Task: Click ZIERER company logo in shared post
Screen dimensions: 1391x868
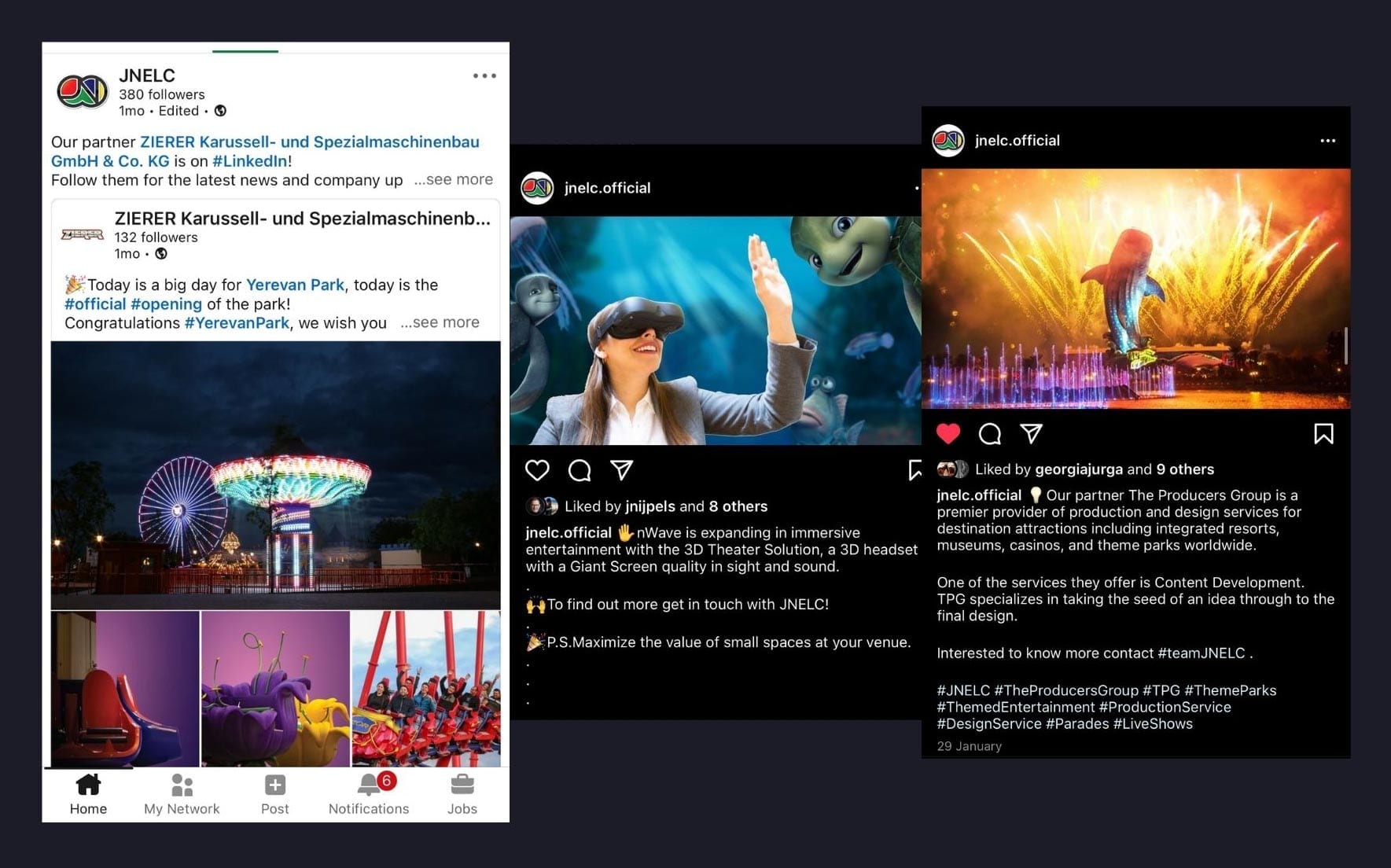Action: [x=83, y=234]
